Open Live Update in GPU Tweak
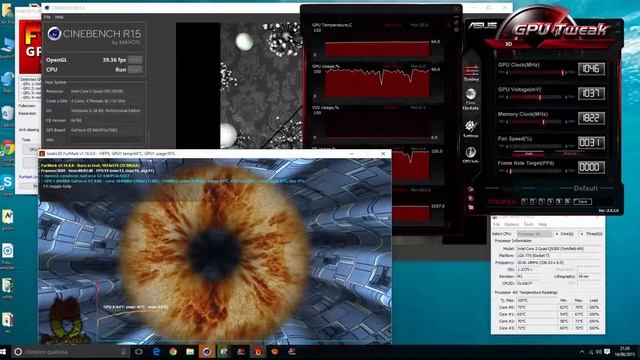The image size is (640, 360). 471,99
